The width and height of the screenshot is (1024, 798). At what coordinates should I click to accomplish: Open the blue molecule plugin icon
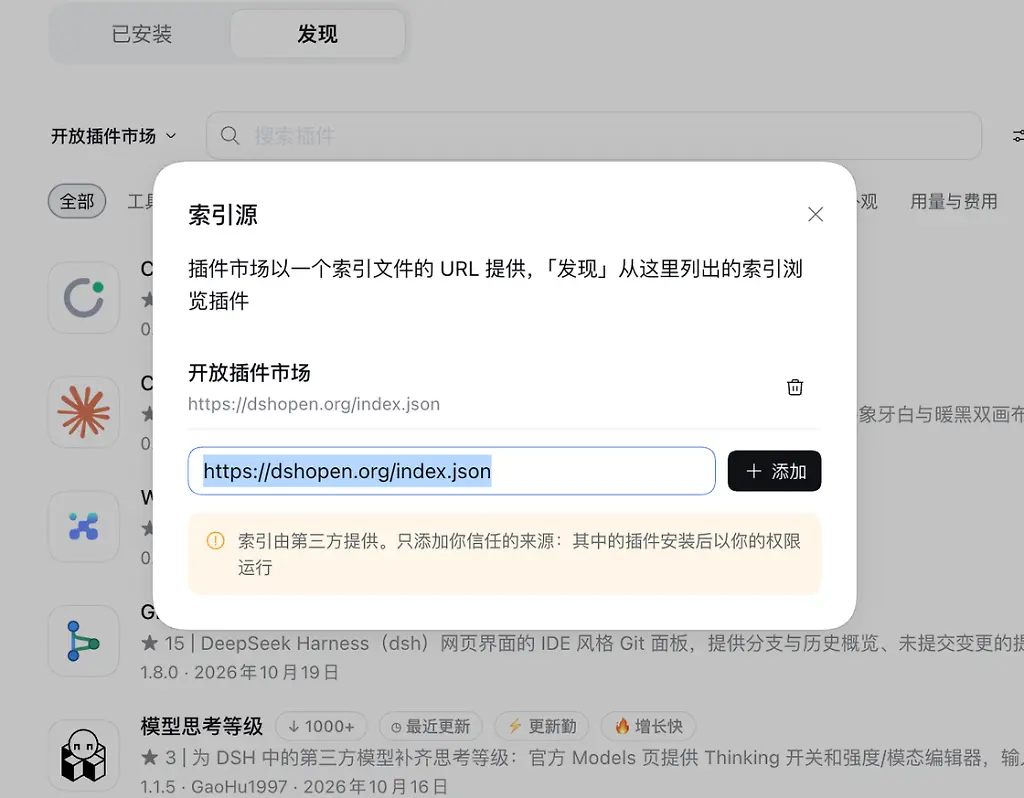point(84,527)
